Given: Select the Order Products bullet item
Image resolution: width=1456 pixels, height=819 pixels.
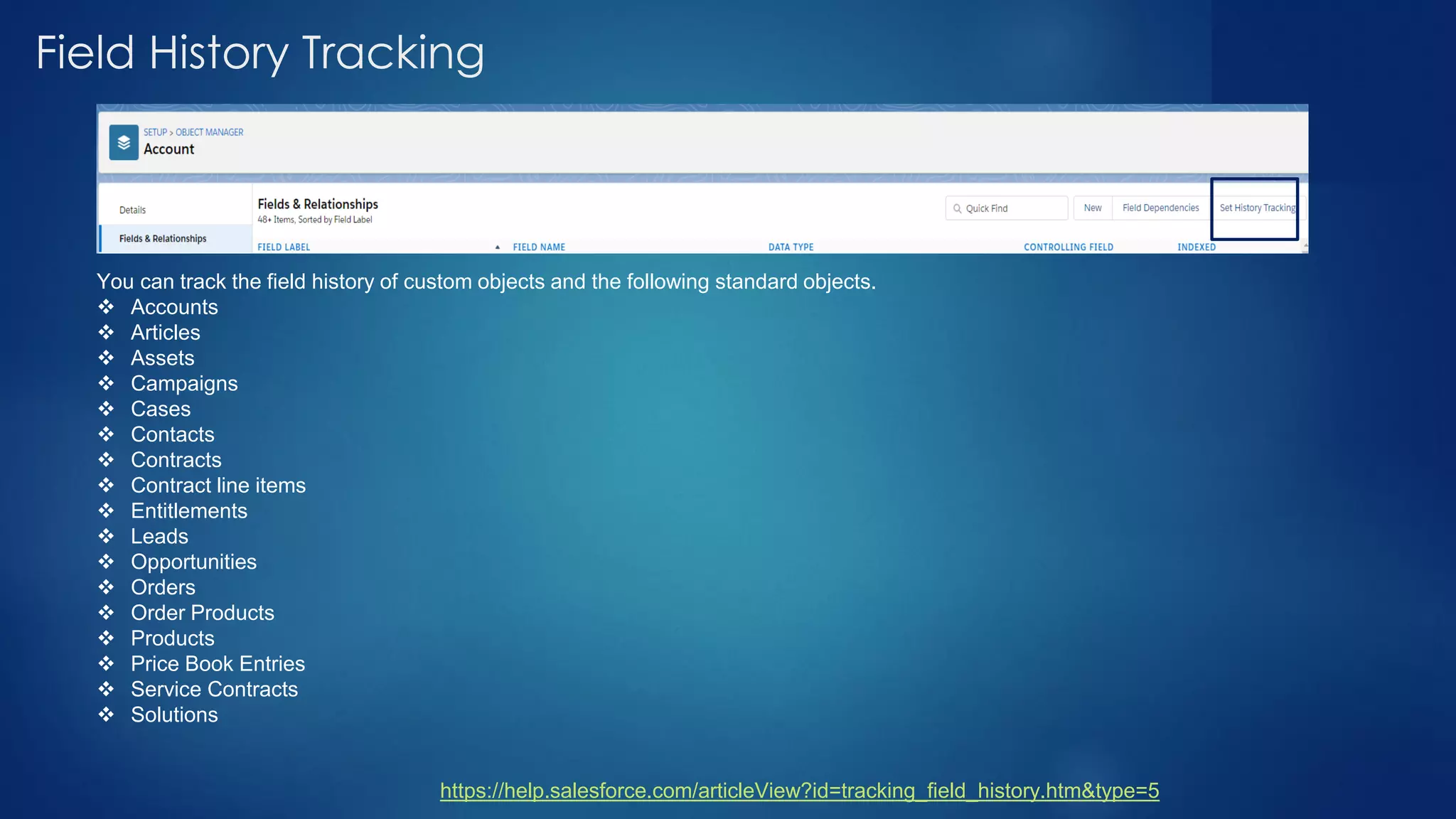Looking at the screenshot, I should tap(203, 613).
